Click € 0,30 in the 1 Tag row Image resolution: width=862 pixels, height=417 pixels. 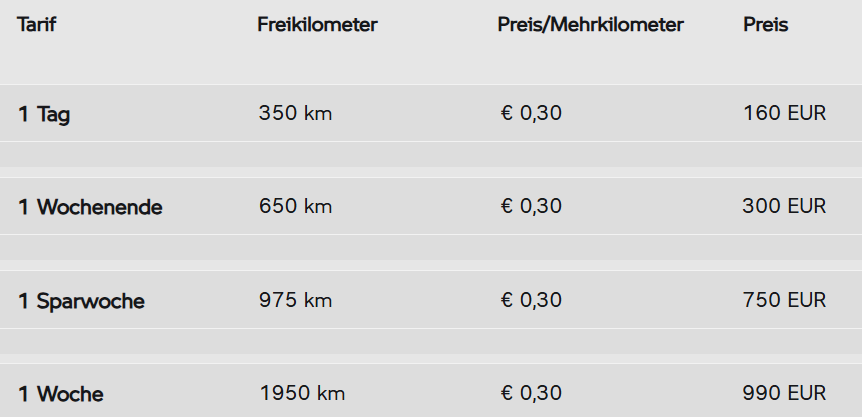tap(531, 113)
